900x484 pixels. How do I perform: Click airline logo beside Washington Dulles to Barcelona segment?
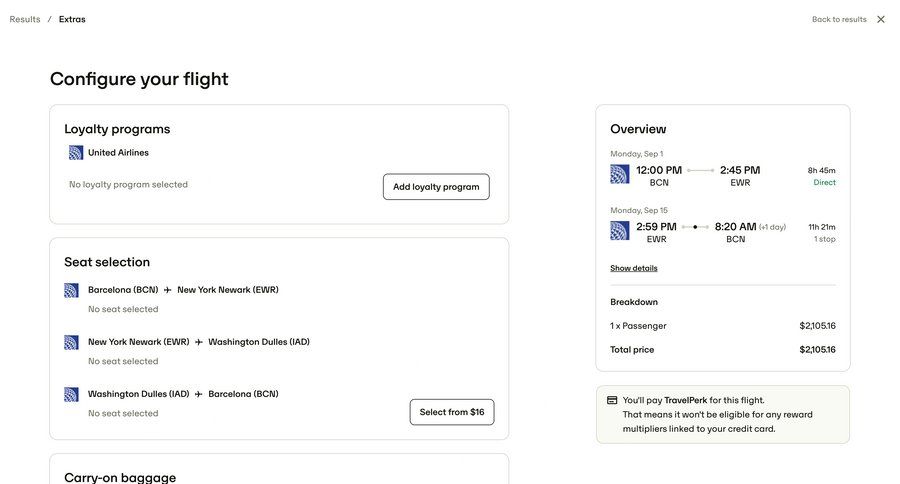click(x=71, y=394)
